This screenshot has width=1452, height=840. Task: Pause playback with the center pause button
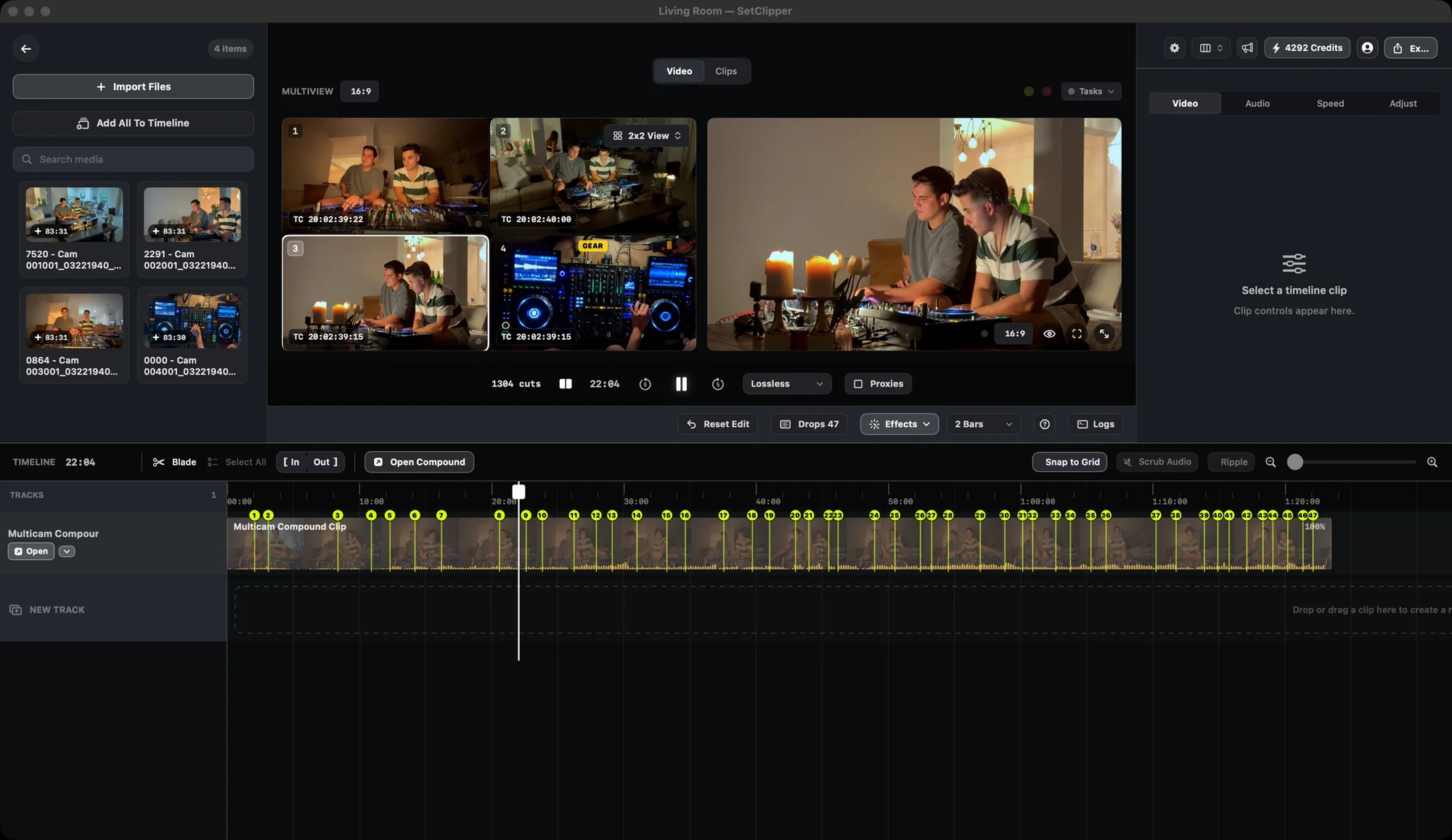681,384
